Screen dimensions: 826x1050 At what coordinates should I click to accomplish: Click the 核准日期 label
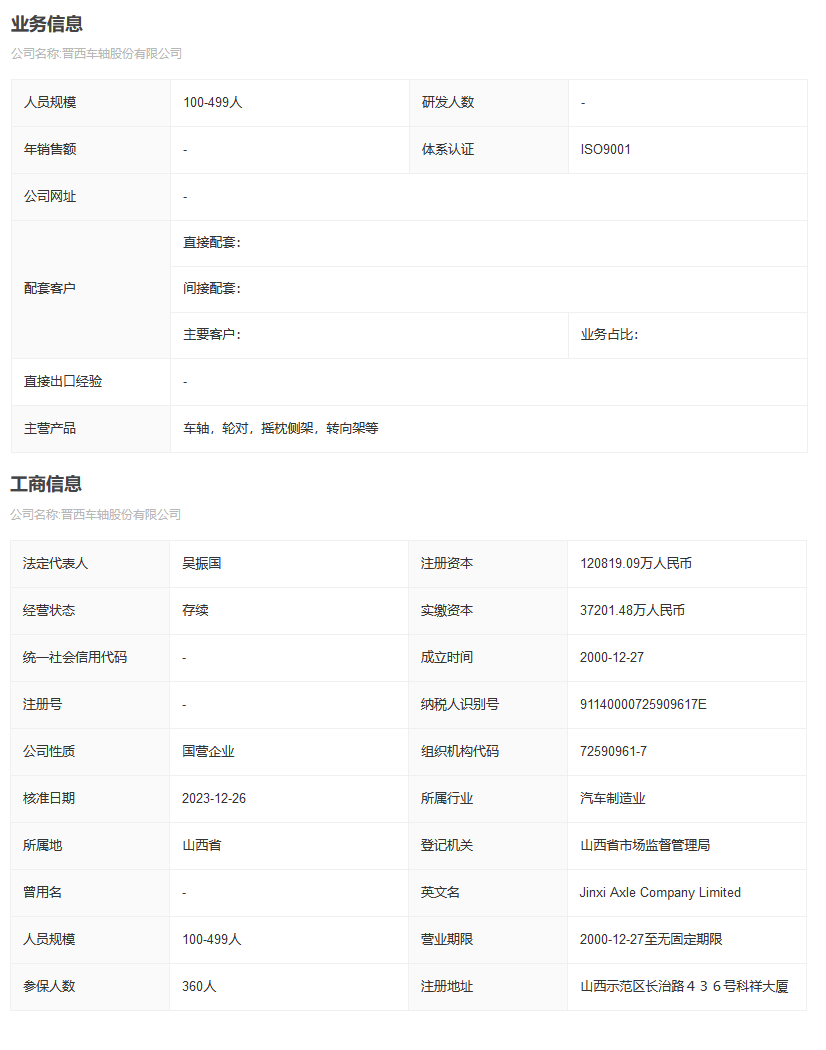pyautogui.click(x=49, y=799)
